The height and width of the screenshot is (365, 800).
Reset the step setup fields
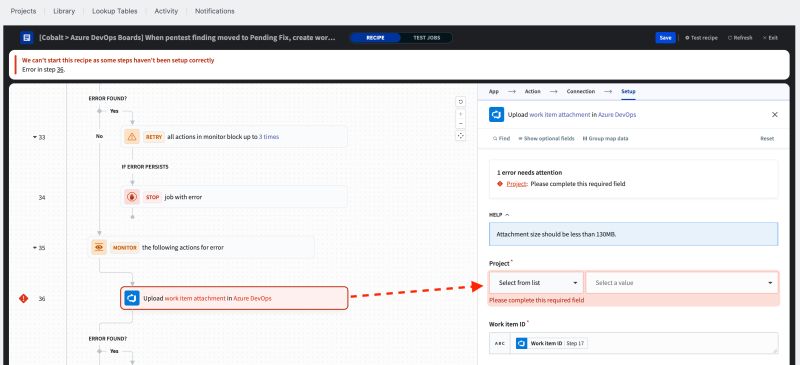tap(767, 138)
